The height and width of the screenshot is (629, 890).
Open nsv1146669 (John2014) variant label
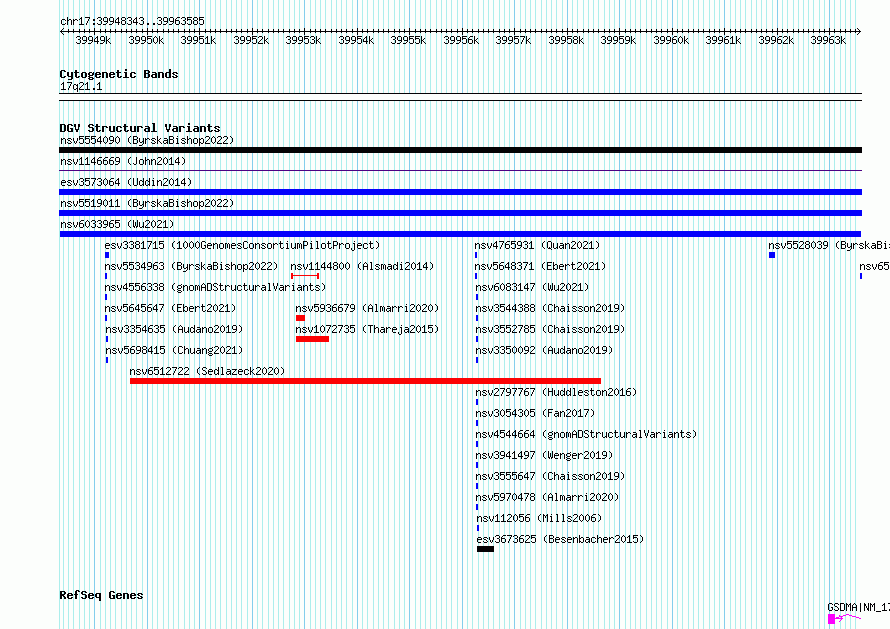123,161
